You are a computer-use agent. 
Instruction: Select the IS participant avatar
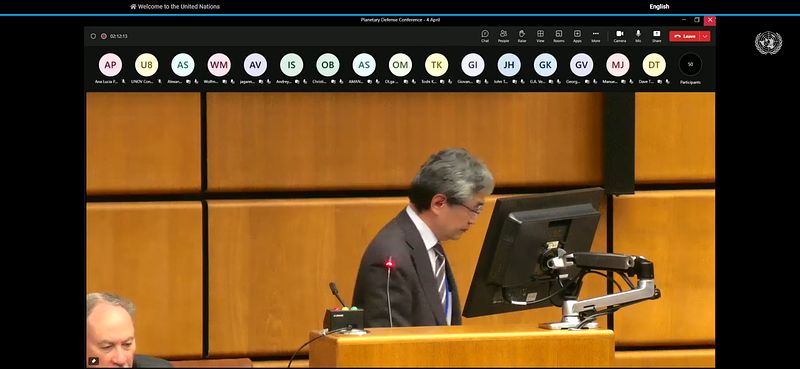[291, 65]
